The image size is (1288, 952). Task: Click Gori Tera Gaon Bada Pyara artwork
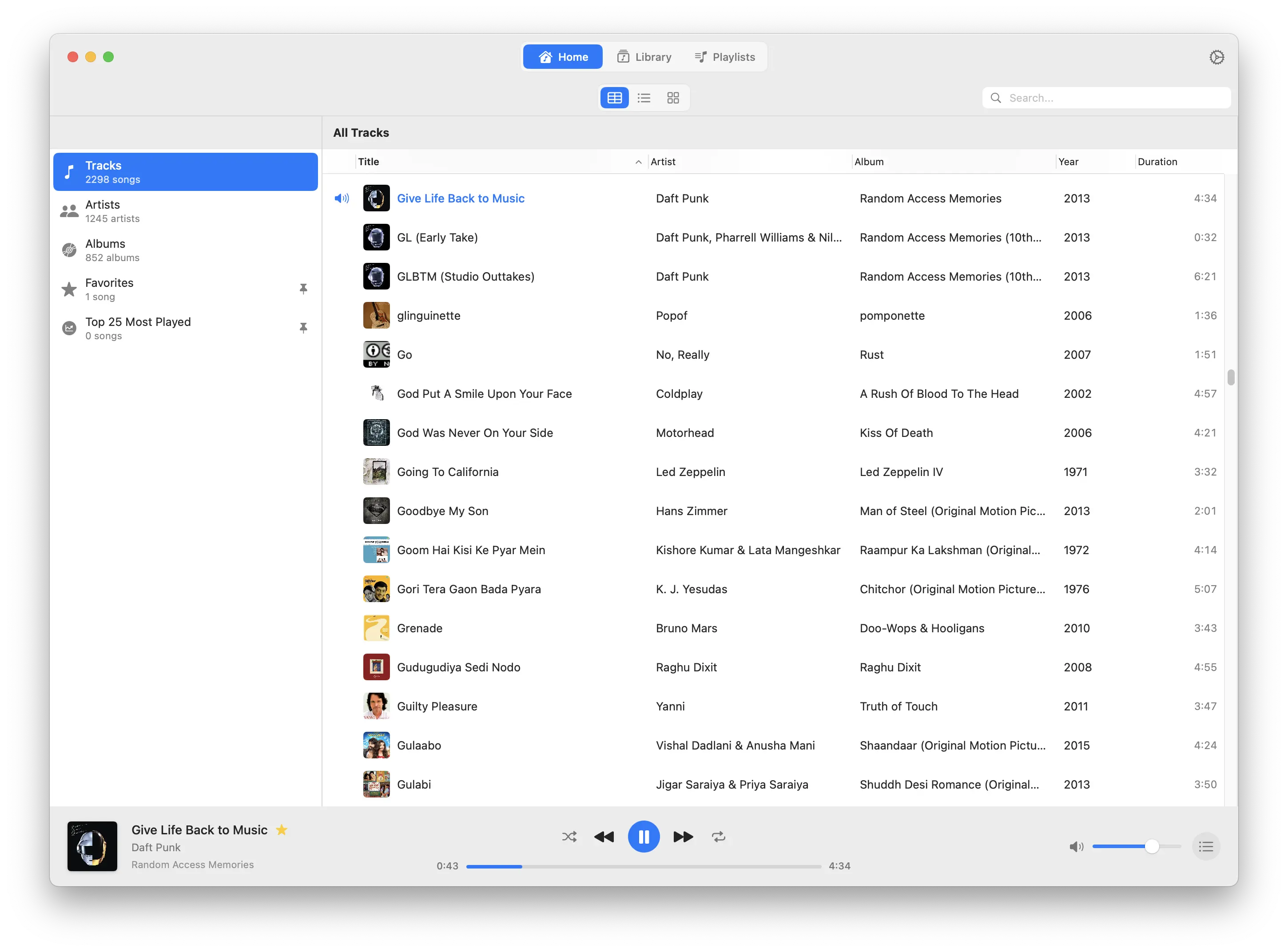376,589
